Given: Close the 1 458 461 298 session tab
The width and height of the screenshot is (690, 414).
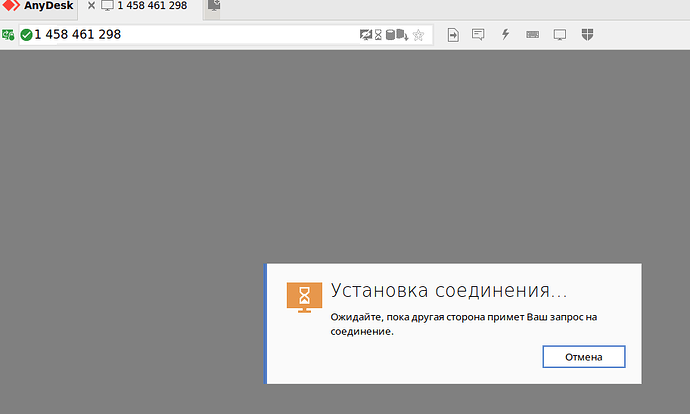Looking at the screenshot, I should (x=91, y=6).
